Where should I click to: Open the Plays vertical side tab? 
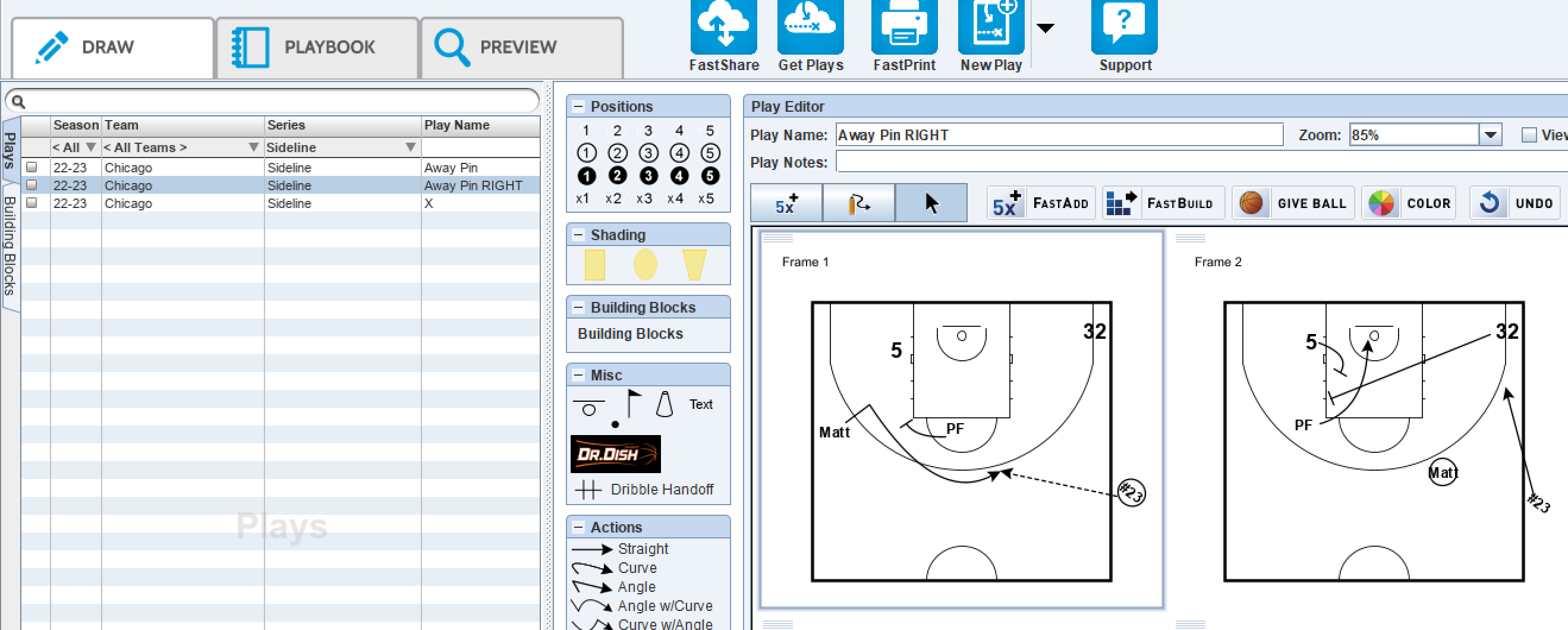pos(10,149)
